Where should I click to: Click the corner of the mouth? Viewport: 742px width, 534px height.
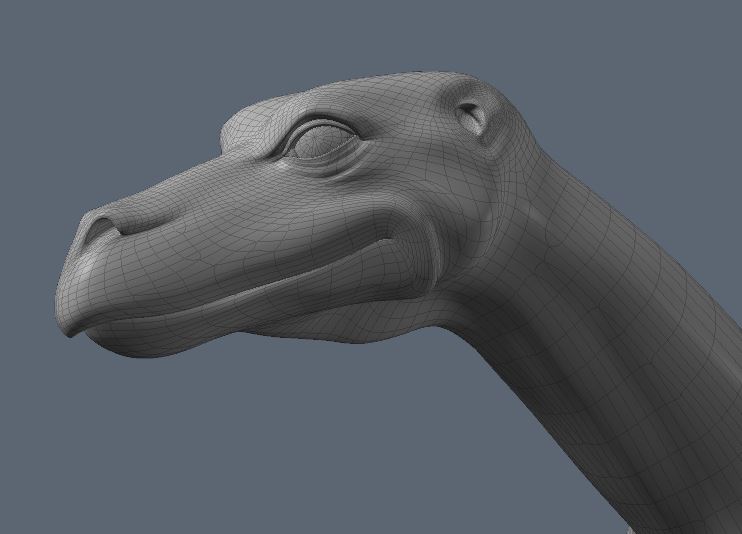coord(397,242)
